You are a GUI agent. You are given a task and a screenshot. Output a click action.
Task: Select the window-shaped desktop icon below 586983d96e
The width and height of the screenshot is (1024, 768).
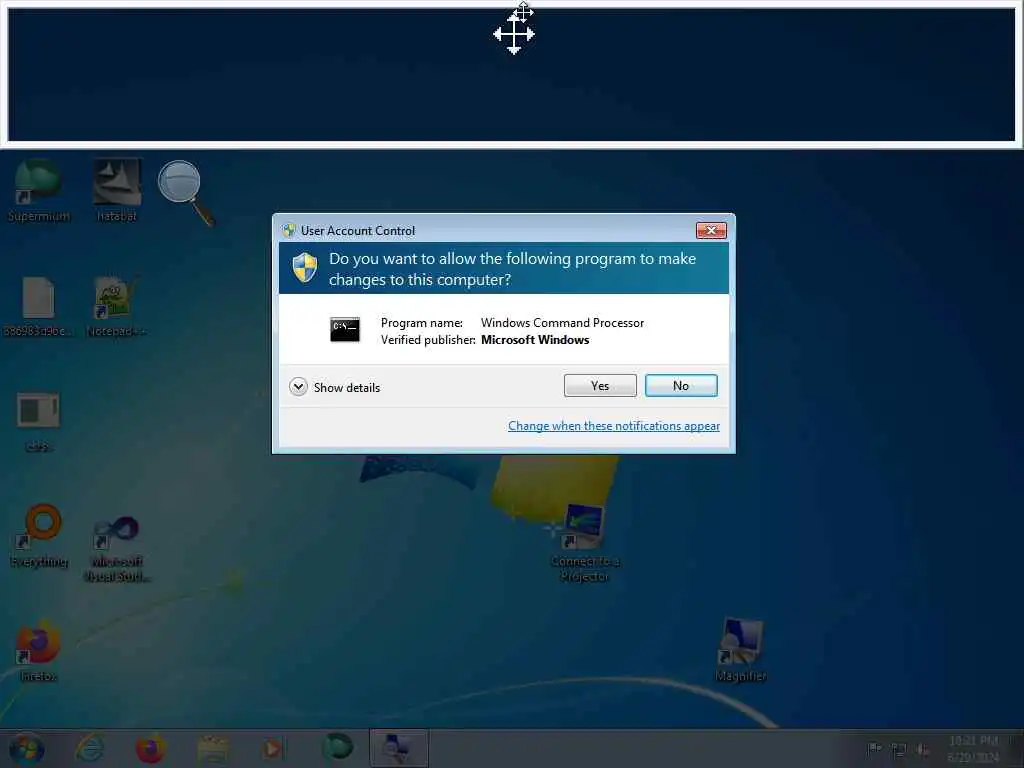click(x=38, y=421)
